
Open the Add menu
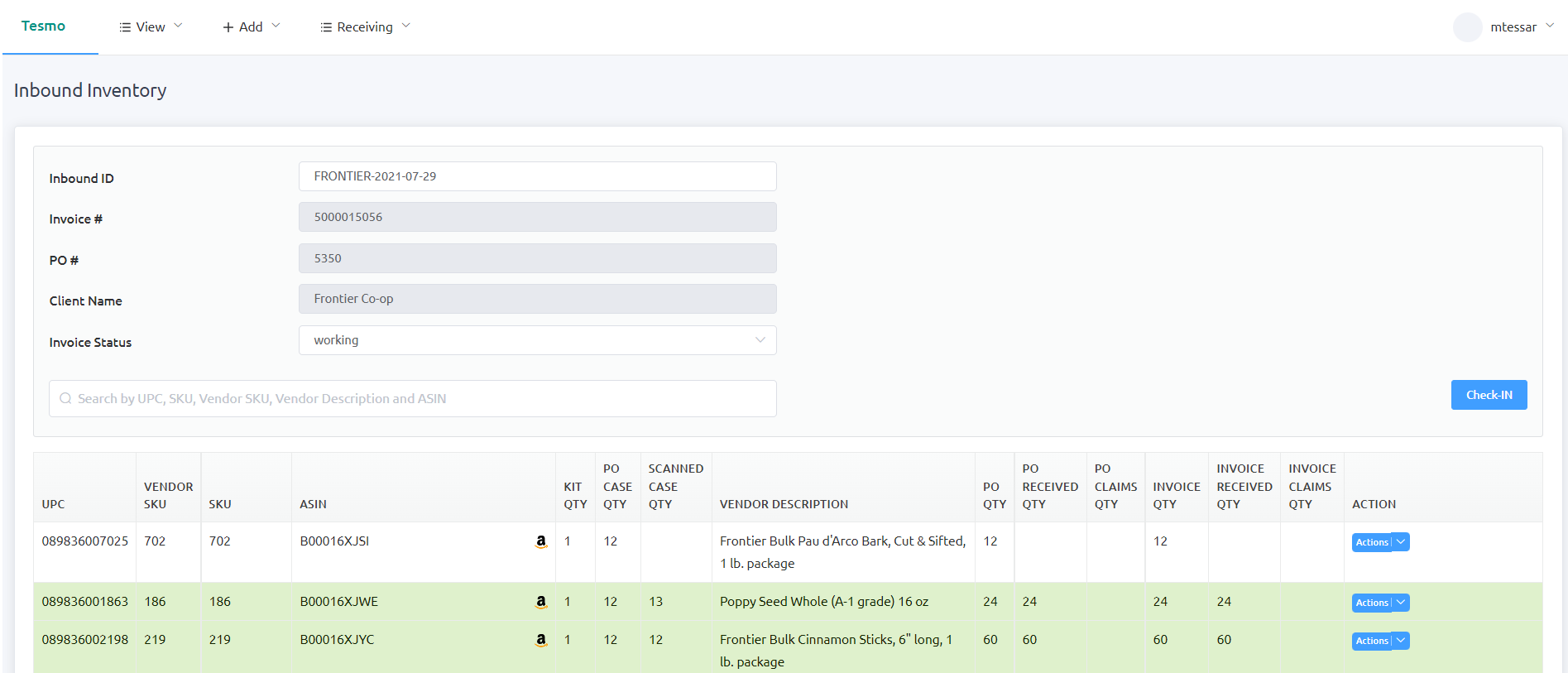tap(252, 27)
